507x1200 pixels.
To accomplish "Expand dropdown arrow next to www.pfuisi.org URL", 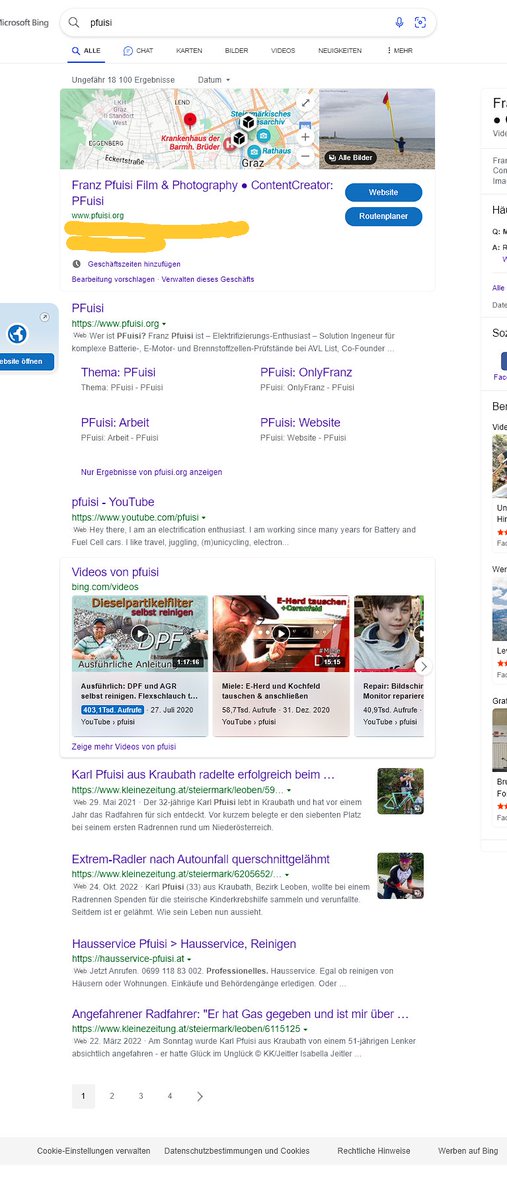I will coord(165,324).
